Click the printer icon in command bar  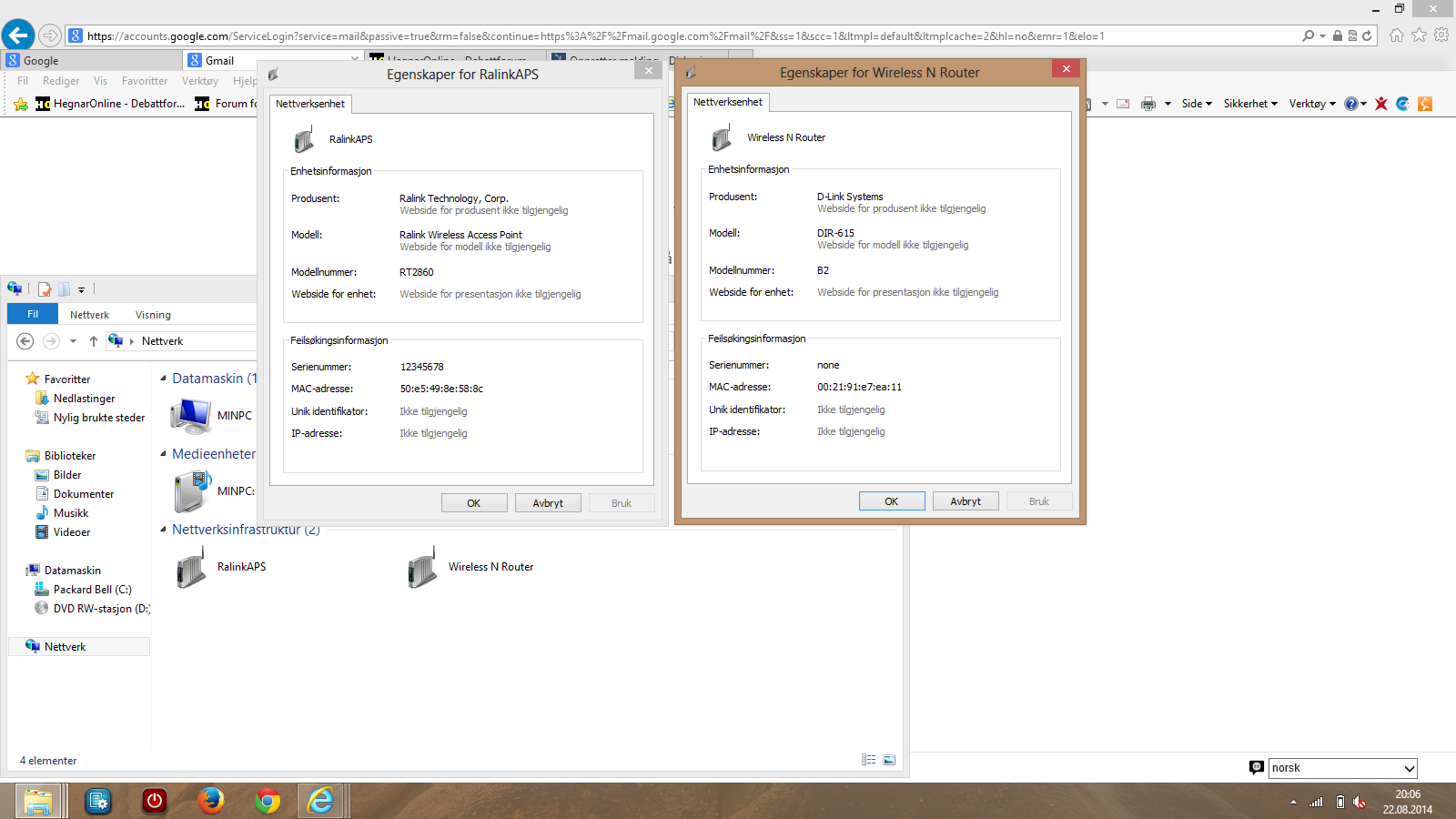1148,104
